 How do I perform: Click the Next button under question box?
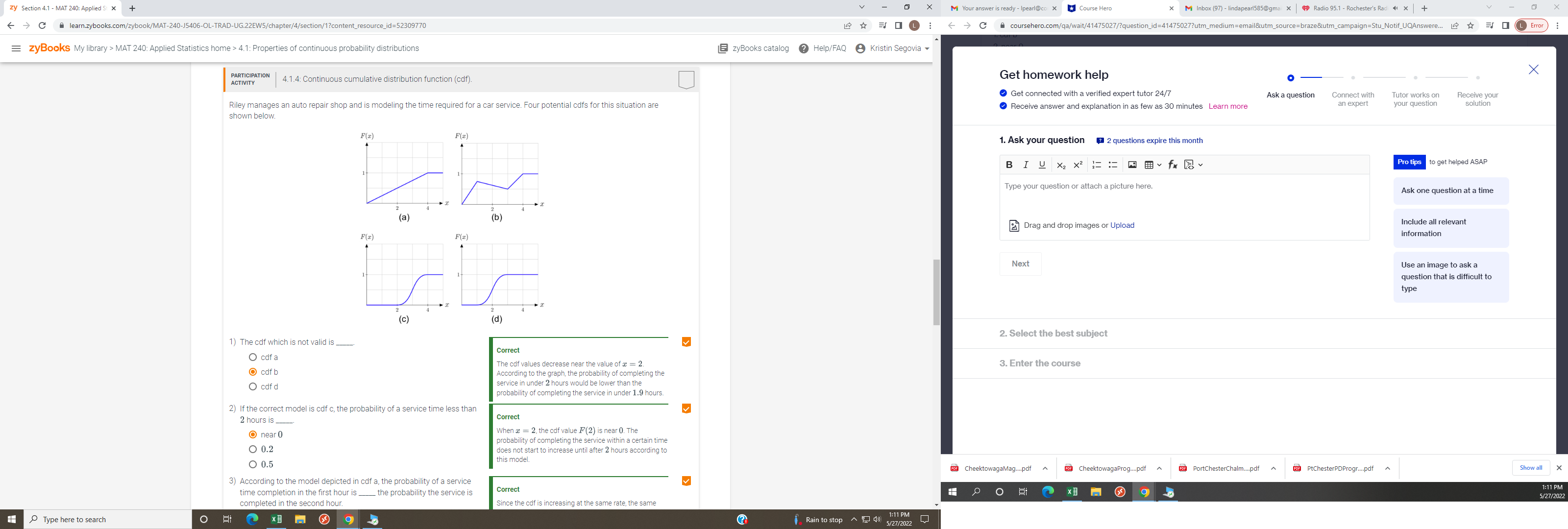1020,264
